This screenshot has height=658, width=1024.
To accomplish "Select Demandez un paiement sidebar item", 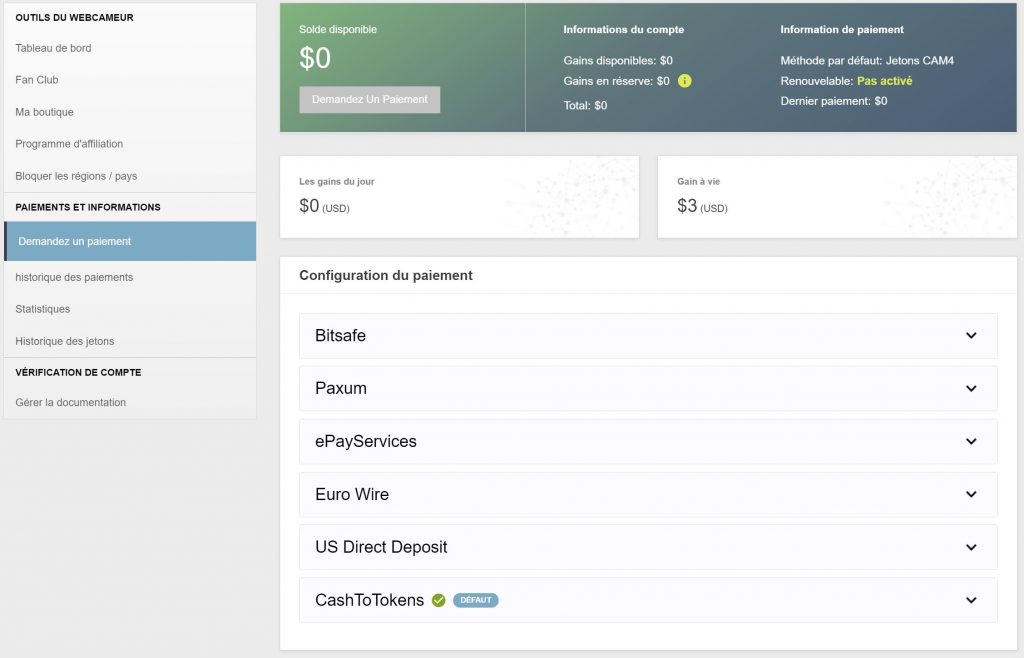I will [x=75, y=241].
